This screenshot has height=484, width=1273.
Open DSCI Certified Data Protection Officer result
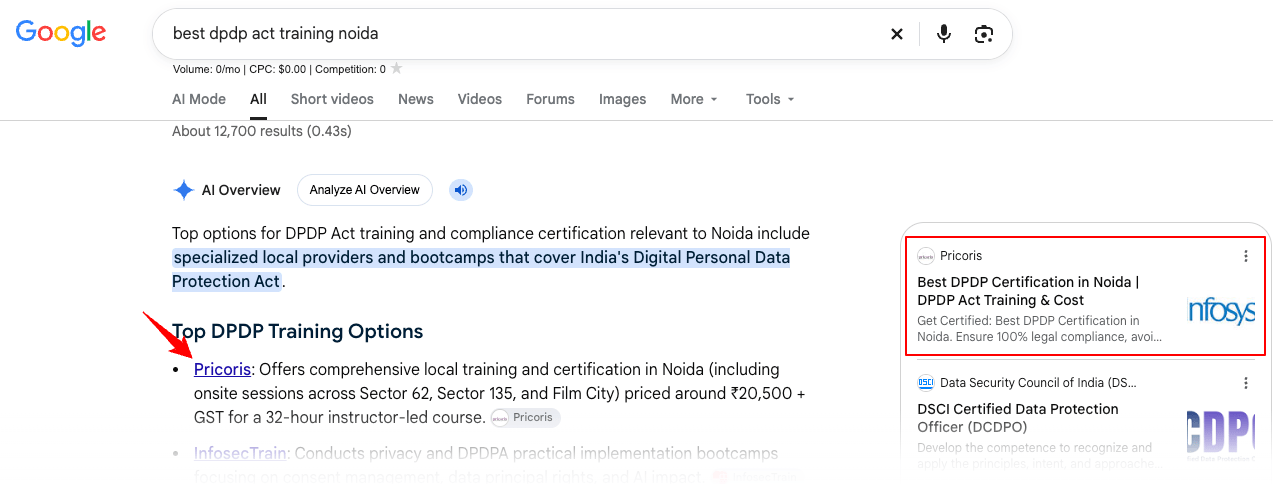1018,418
